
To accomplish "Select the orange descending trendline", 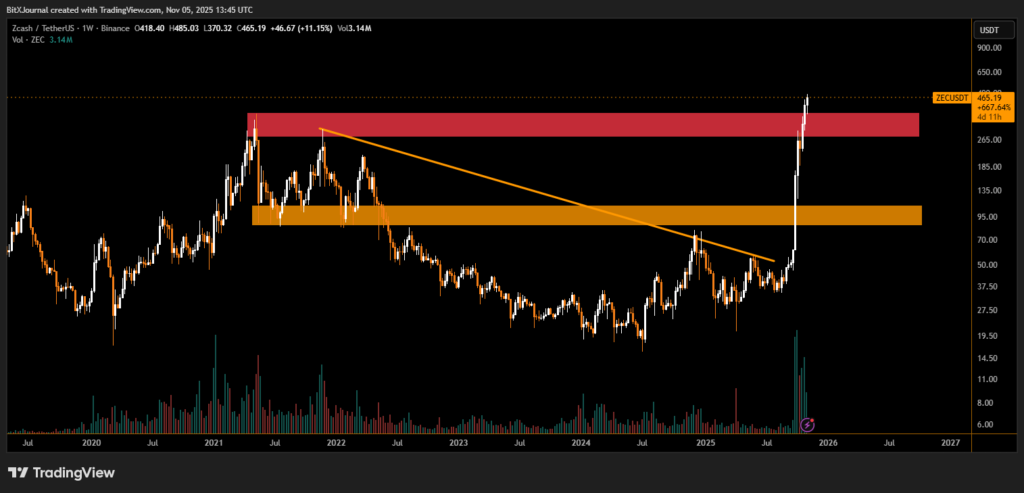I will (x=545, y=194).
